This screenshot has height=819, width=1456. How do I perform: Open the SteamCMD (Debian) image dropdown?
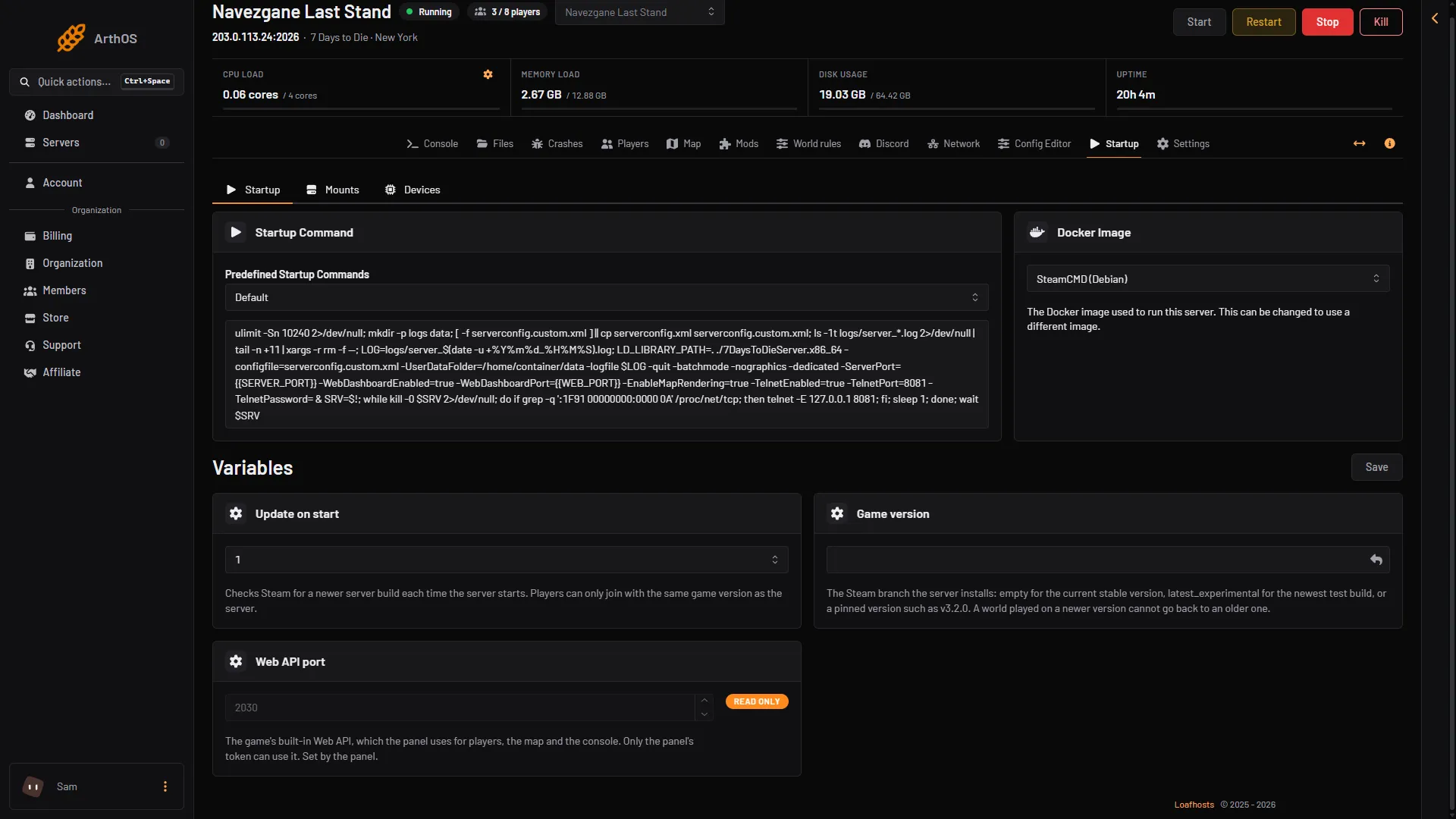[x=1208, y=279]
